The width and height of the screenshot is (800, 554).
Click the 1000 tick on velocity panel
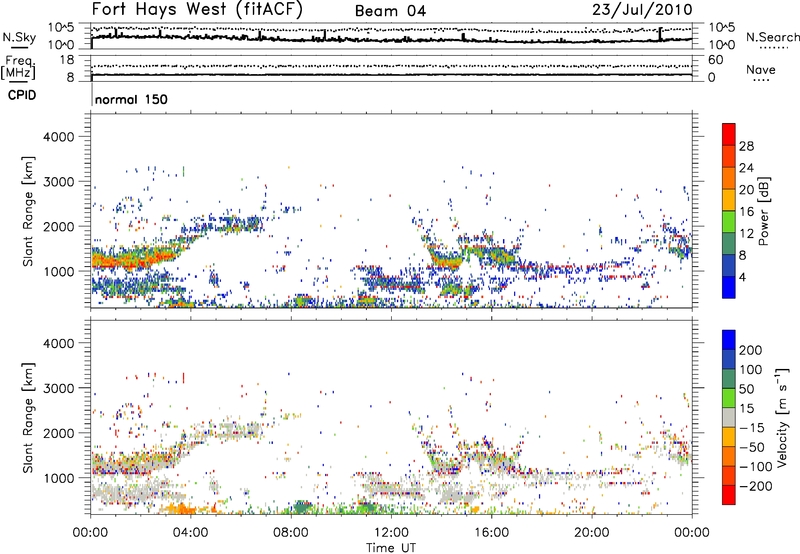click(x=58, y=478)
